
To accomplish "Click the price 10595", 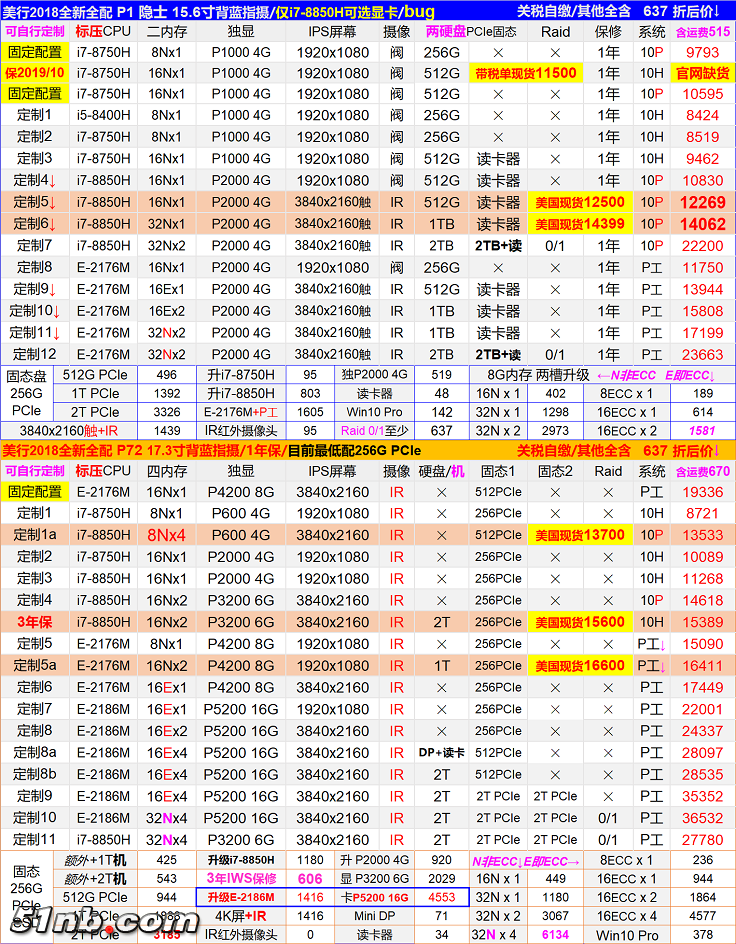I will point(702,95).
